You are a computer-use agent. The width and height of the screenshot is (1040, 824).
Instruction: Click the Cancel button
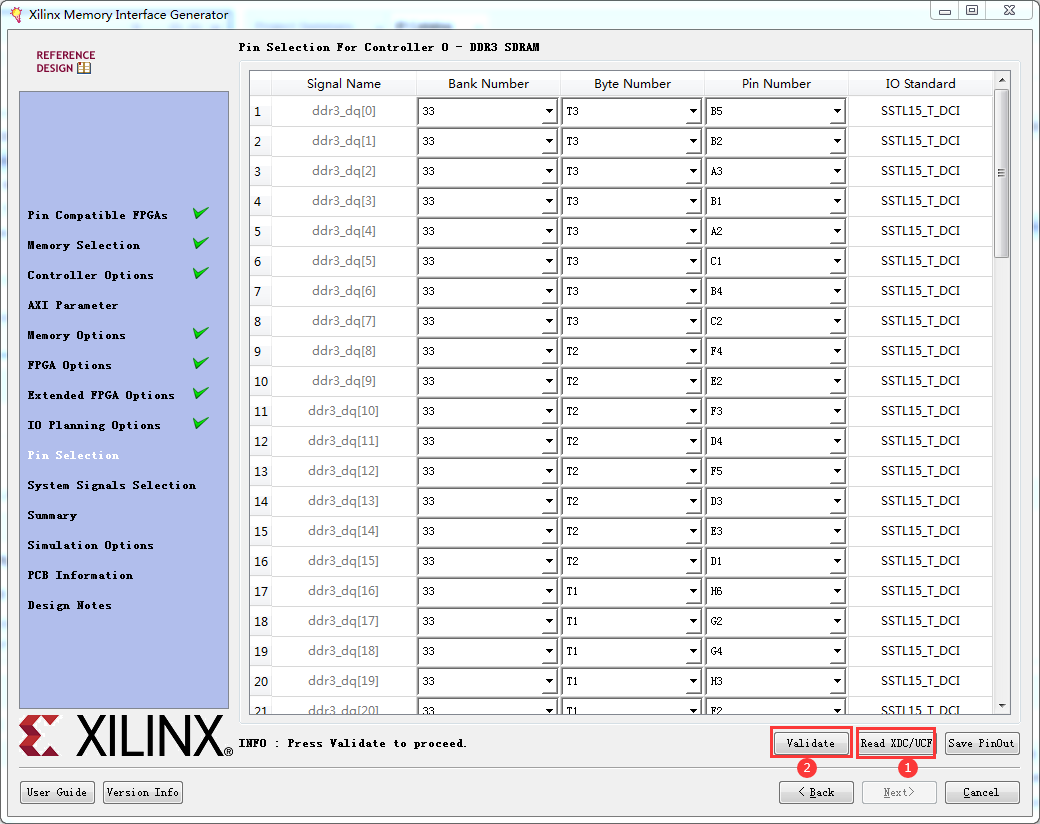[981, 792]
